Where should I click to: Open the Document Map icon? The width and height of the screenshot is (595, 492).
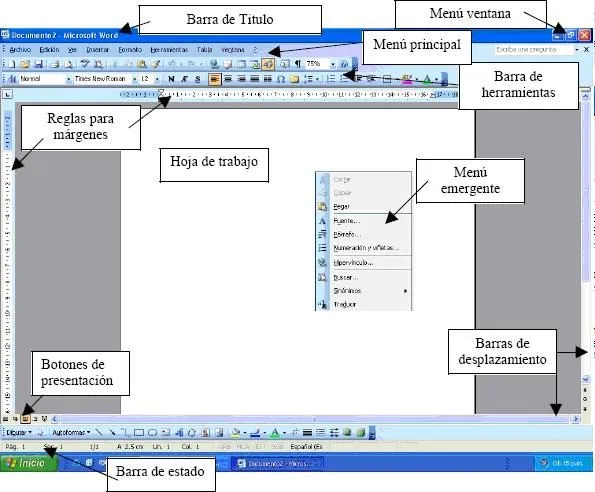[x=285, y=64]
